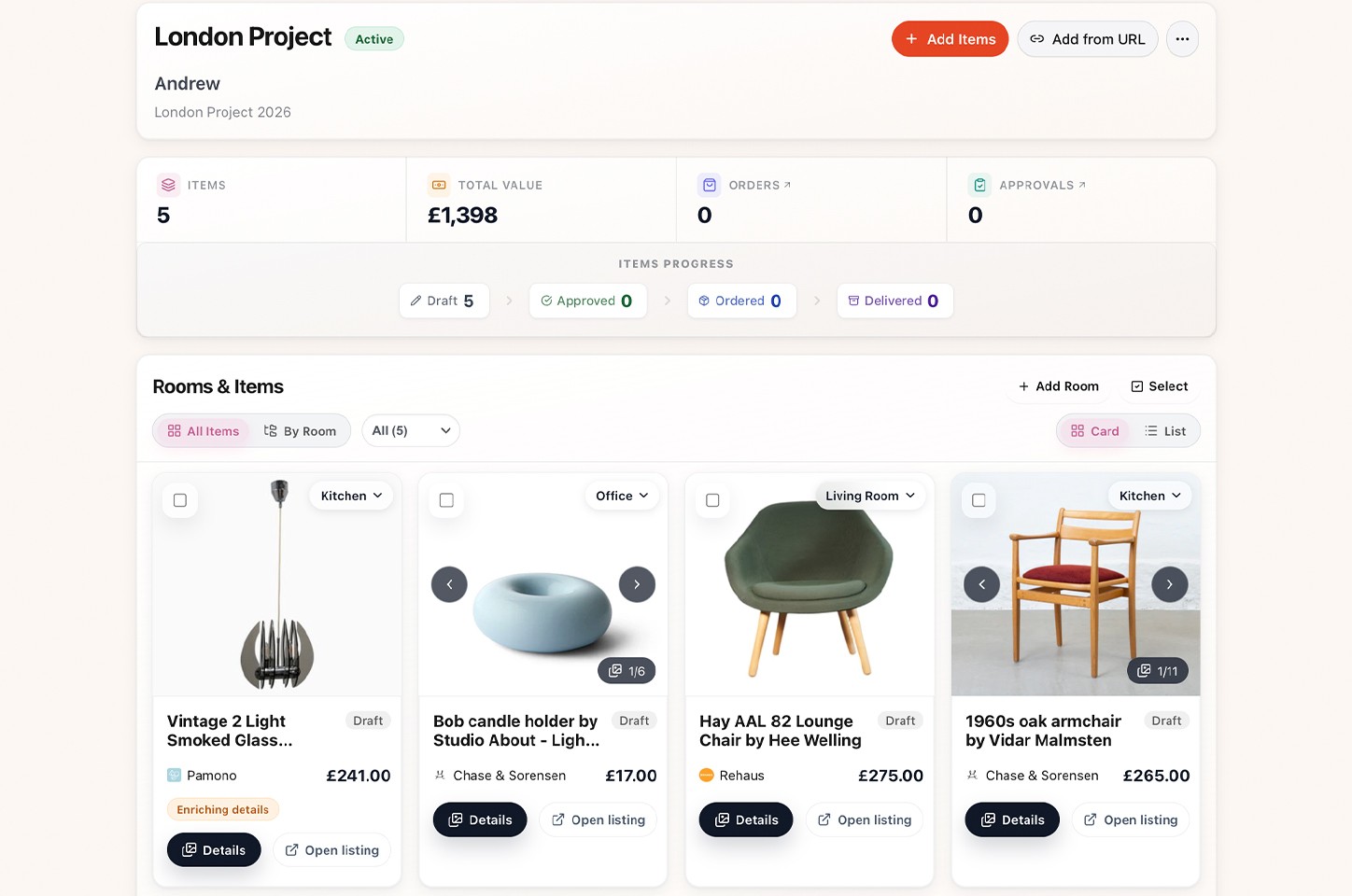Open the candle holder 1/6 gallery badge

[x=627, y=671]
